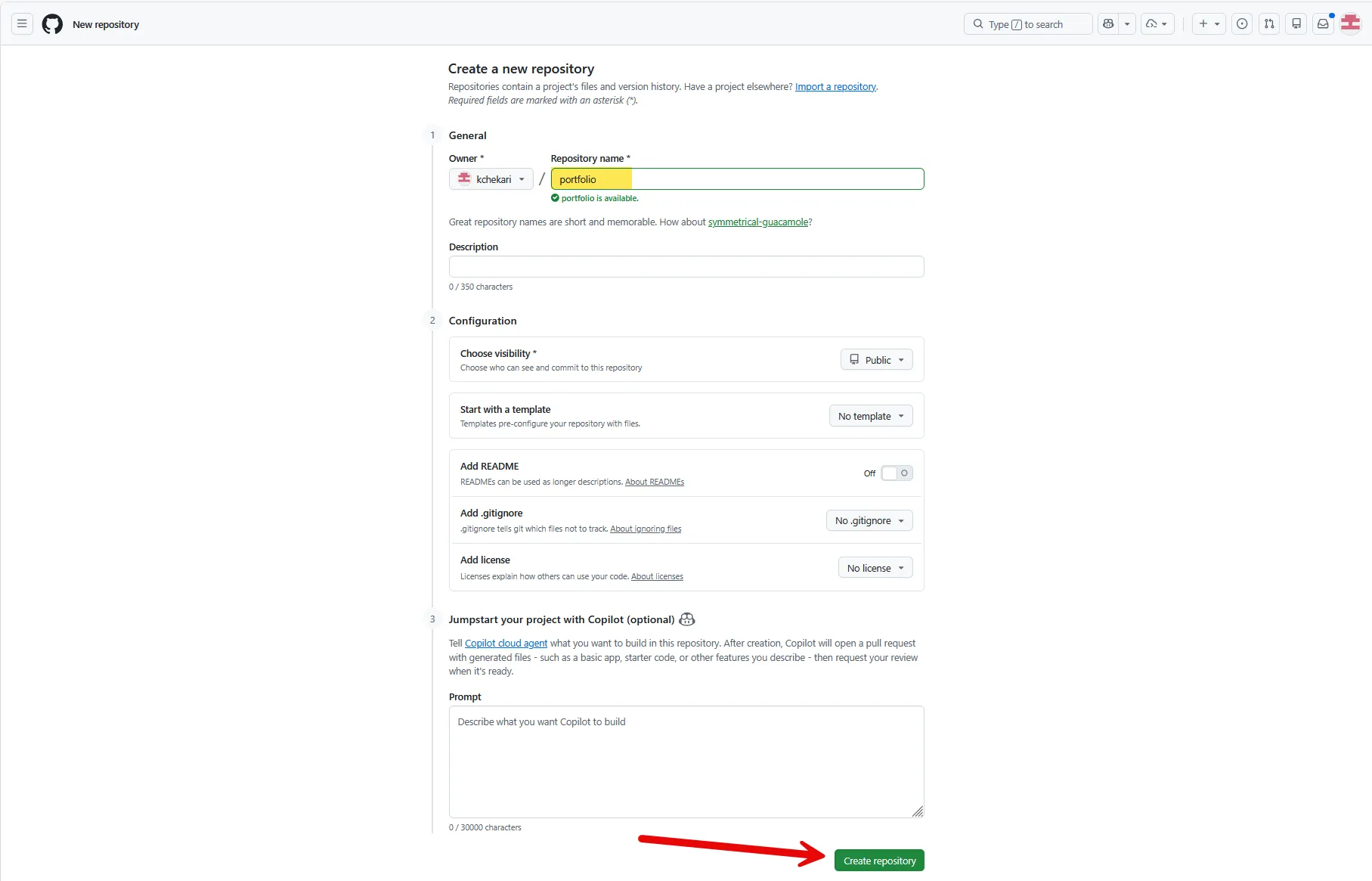The image size is (1372, 881).
Task: Click the search magnifier icon
Action: tap(978, 24)
